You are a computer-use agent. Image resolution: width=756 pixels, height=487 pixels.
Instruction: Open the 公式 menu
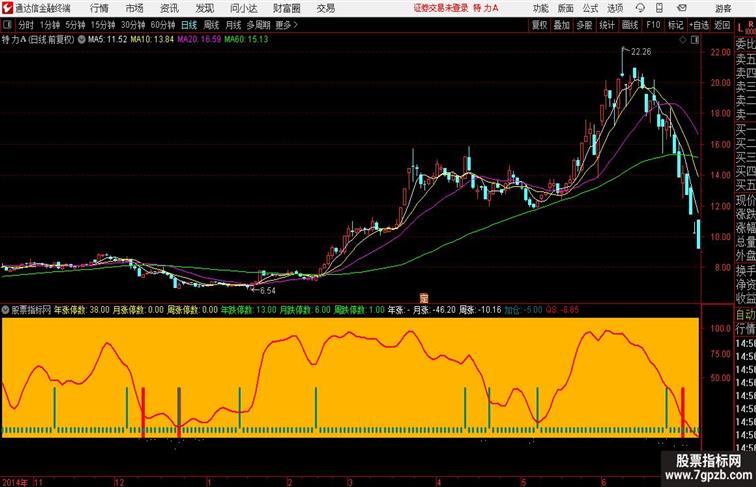tap(590, 8)
